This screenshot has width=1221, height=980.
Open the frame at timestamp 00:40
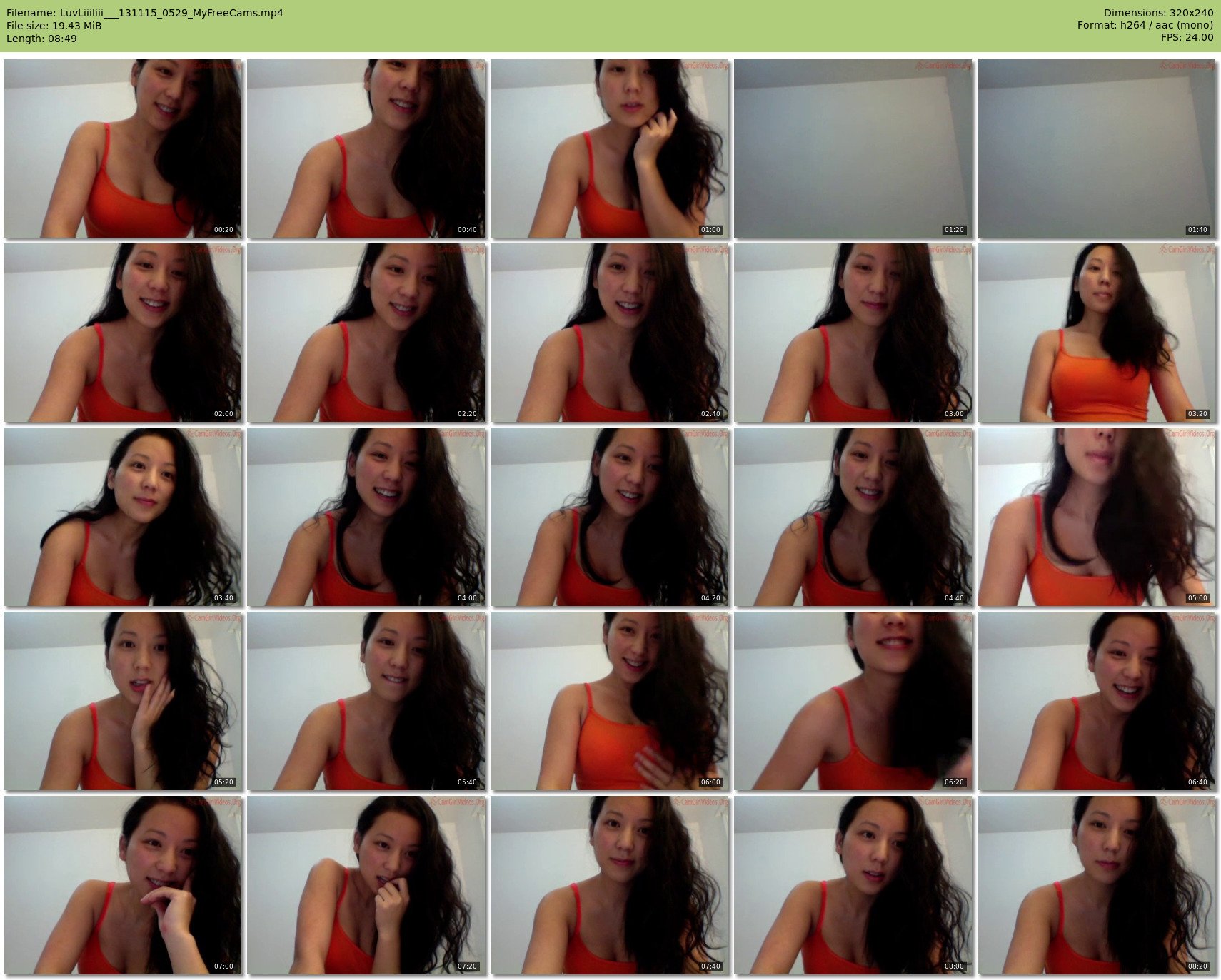(x=366, y=148)
